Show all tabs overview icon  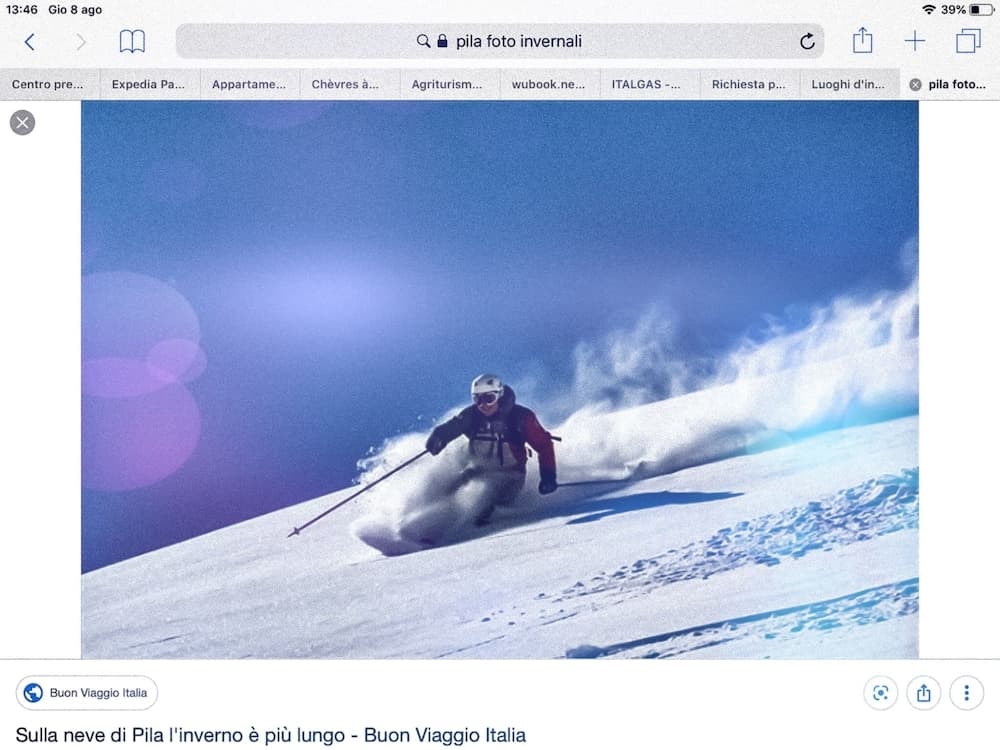point(968,41)
